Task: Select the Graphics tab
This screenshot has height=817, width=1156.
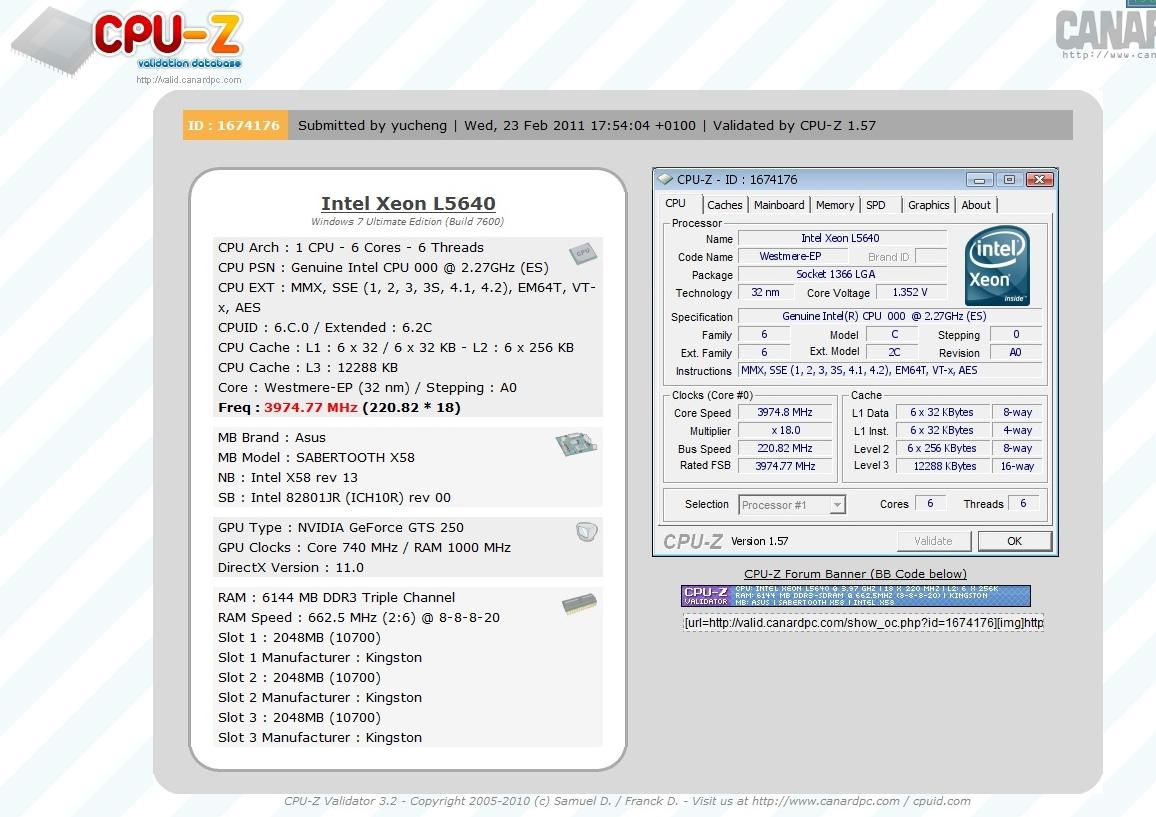Action: click(x=928, y=205)
